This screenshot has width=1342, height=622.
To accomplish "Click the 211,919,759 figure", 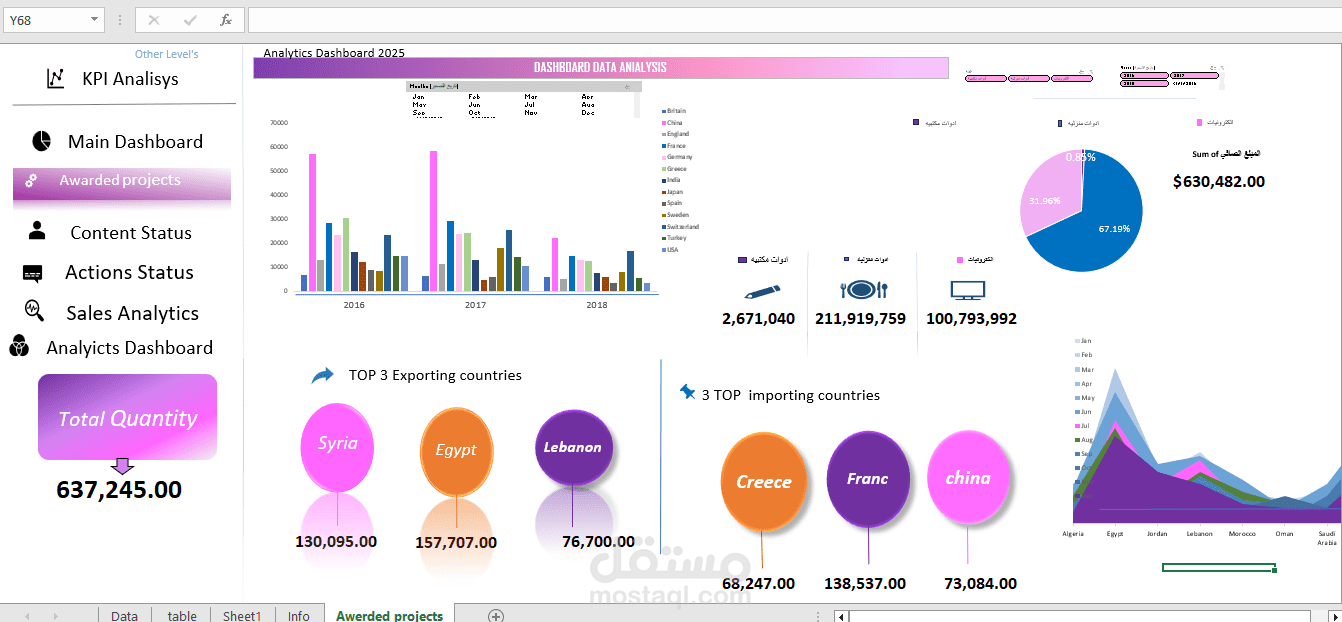I will [861, 319].
